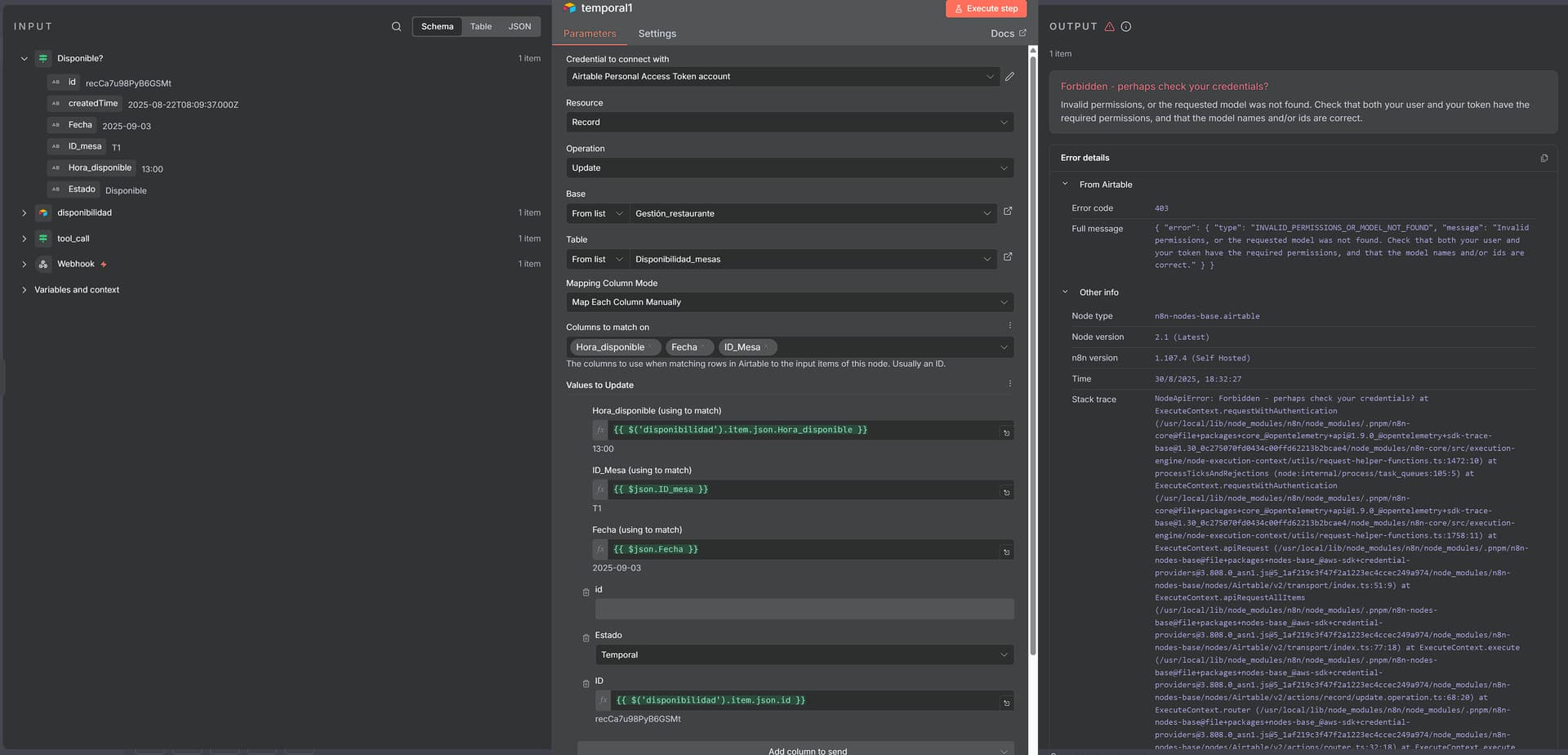Click the search icon in Input panel

tap(396, 27)
